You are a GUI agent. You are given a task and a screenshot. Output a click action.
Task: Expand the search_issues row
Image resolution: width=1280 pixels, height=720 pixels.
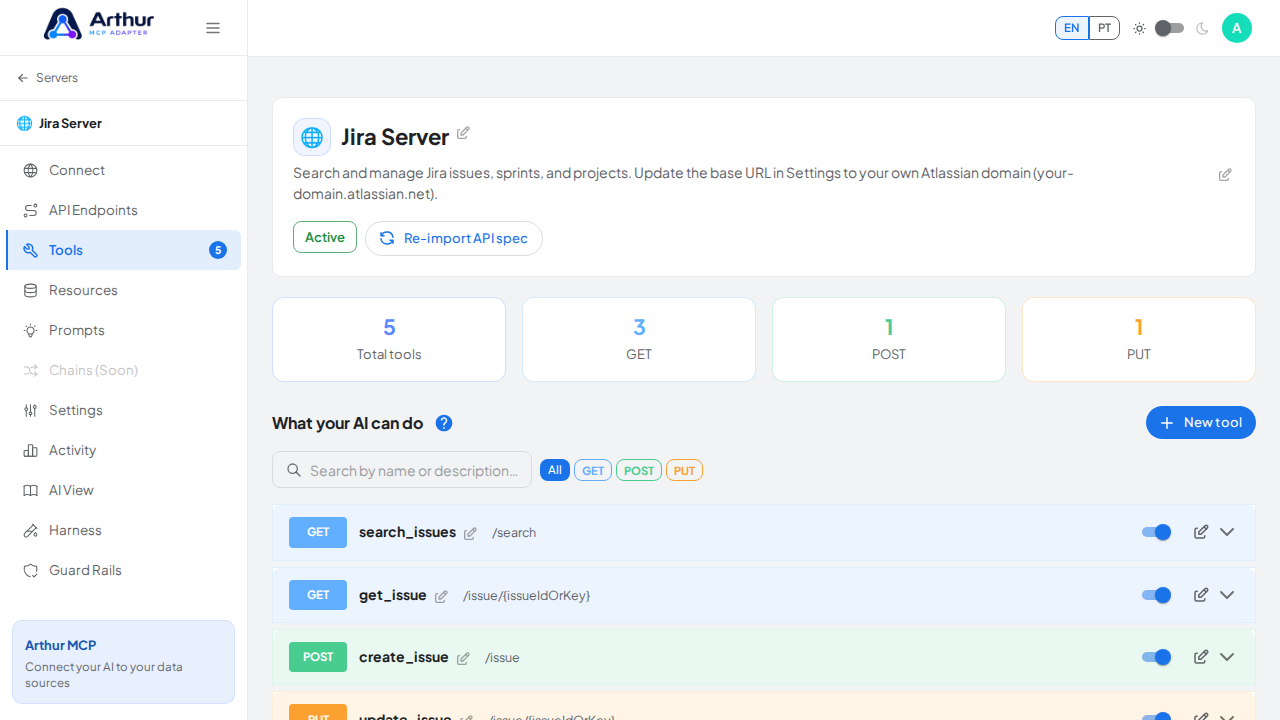1227,532
